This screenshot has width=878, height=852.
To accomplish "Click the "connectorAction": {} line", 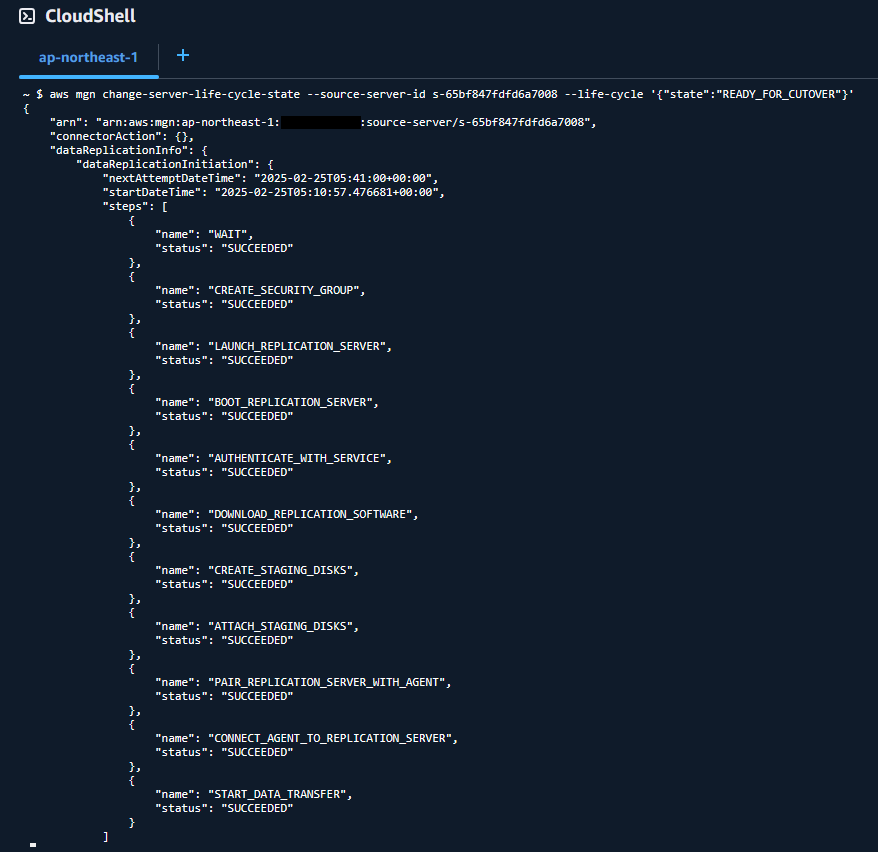I will 122,137.
